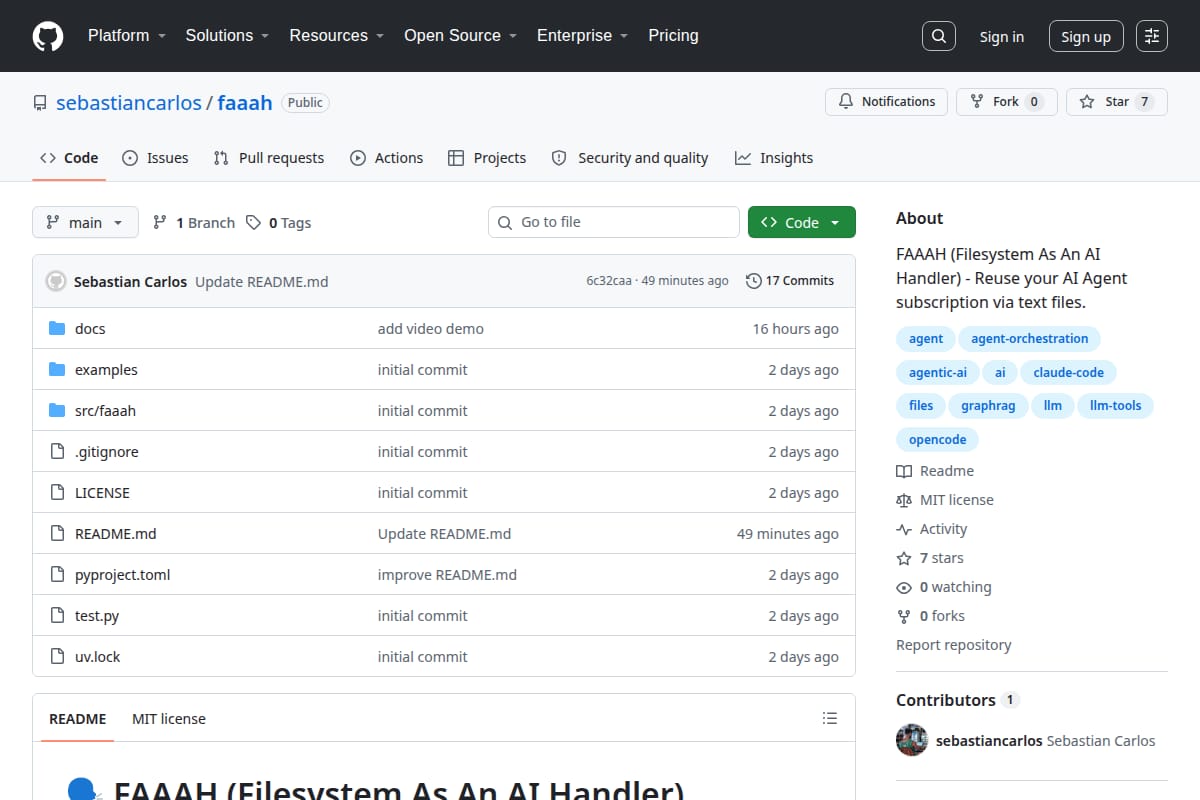
Task: Click the claude-code topic tag
Action: pos(1069,372)
